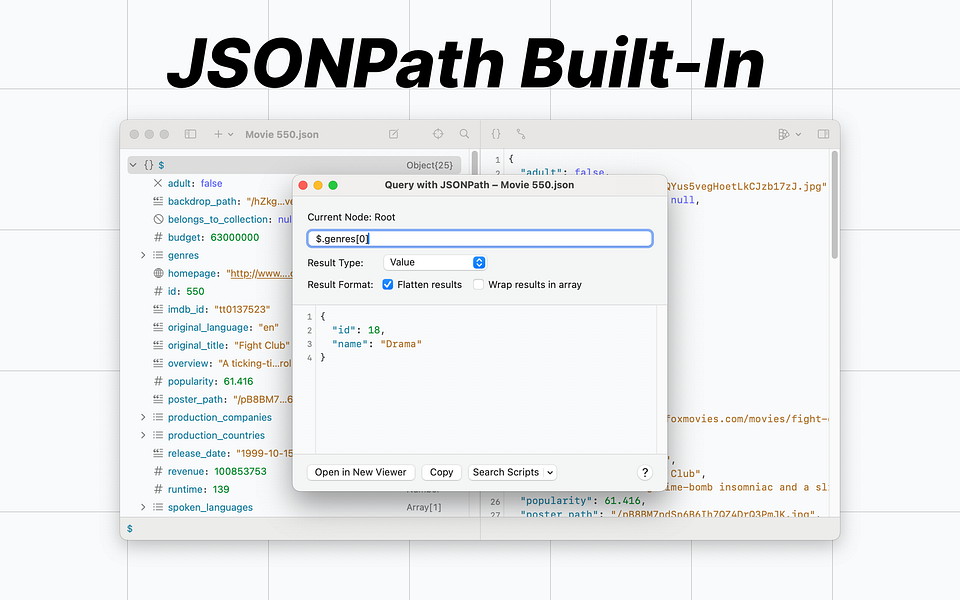This screenshot has height=600, width=960.
Task: Click the chain link path icon
Action: pyautogui.click(x=520, y=133)
